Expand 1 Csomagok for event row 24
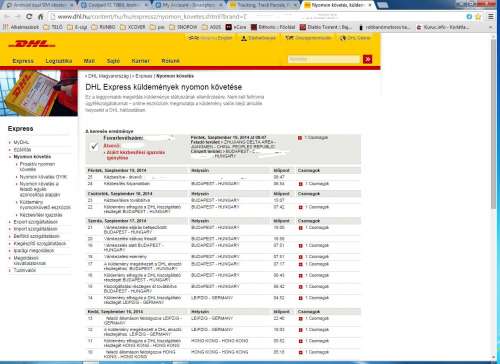Viewport: 500px width, 364px height. click(x=314, y=184)
